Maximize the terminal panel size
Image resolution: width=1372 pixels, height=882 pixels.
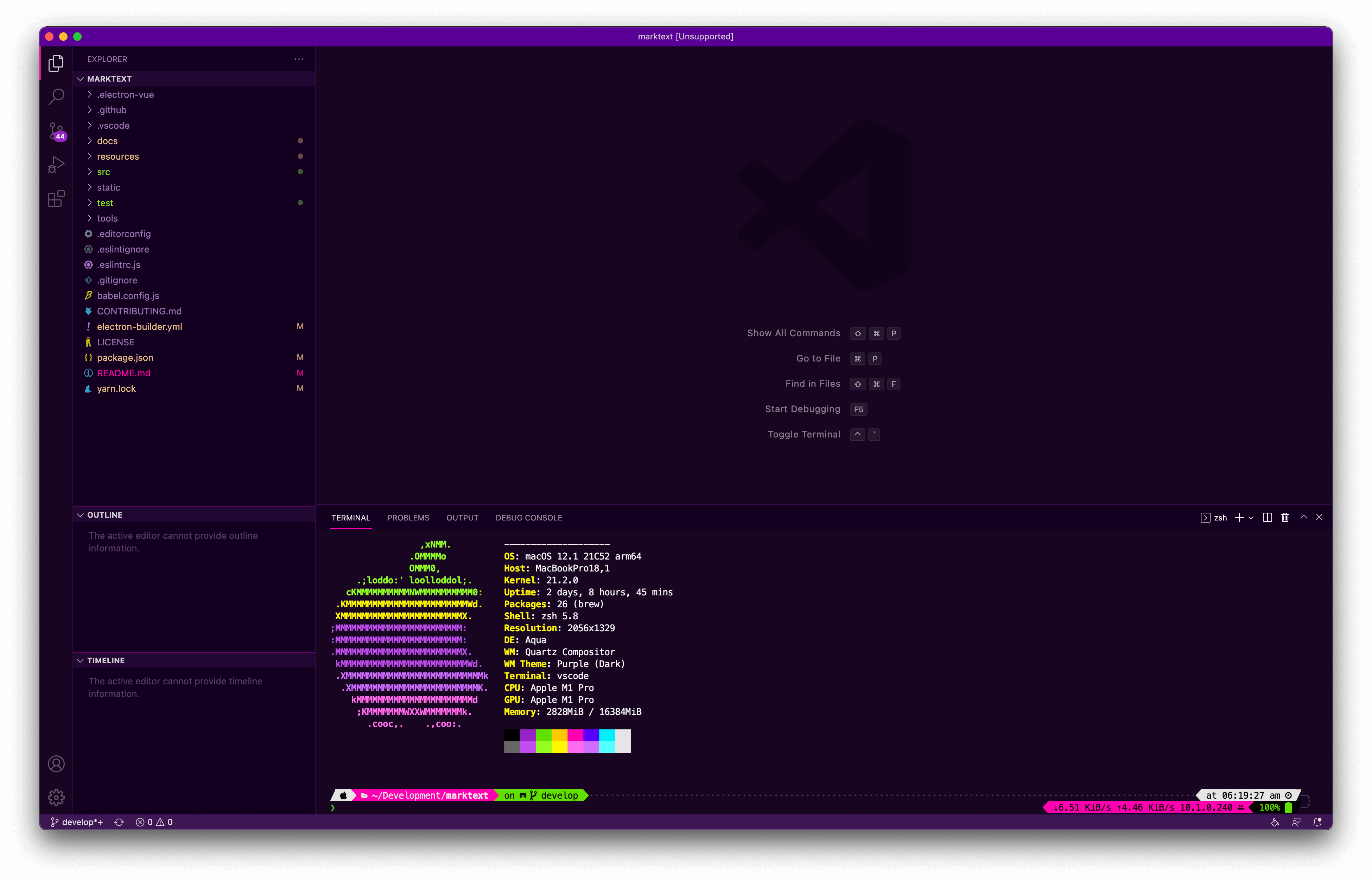pos(1303,517)
